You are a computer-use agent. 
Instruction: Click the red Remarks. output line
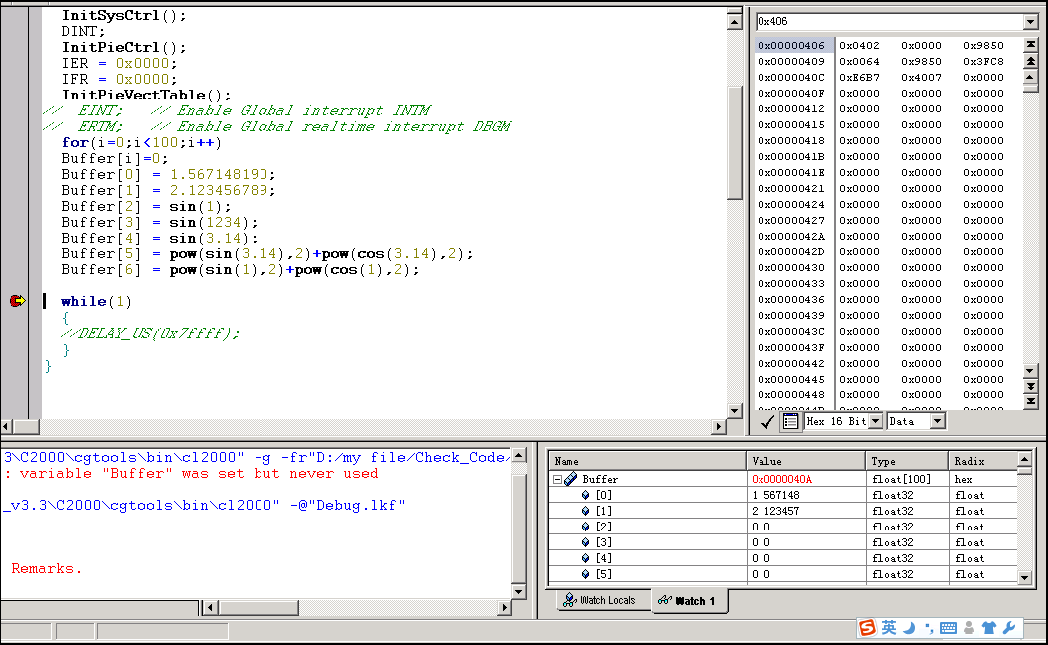coord(46,569)
